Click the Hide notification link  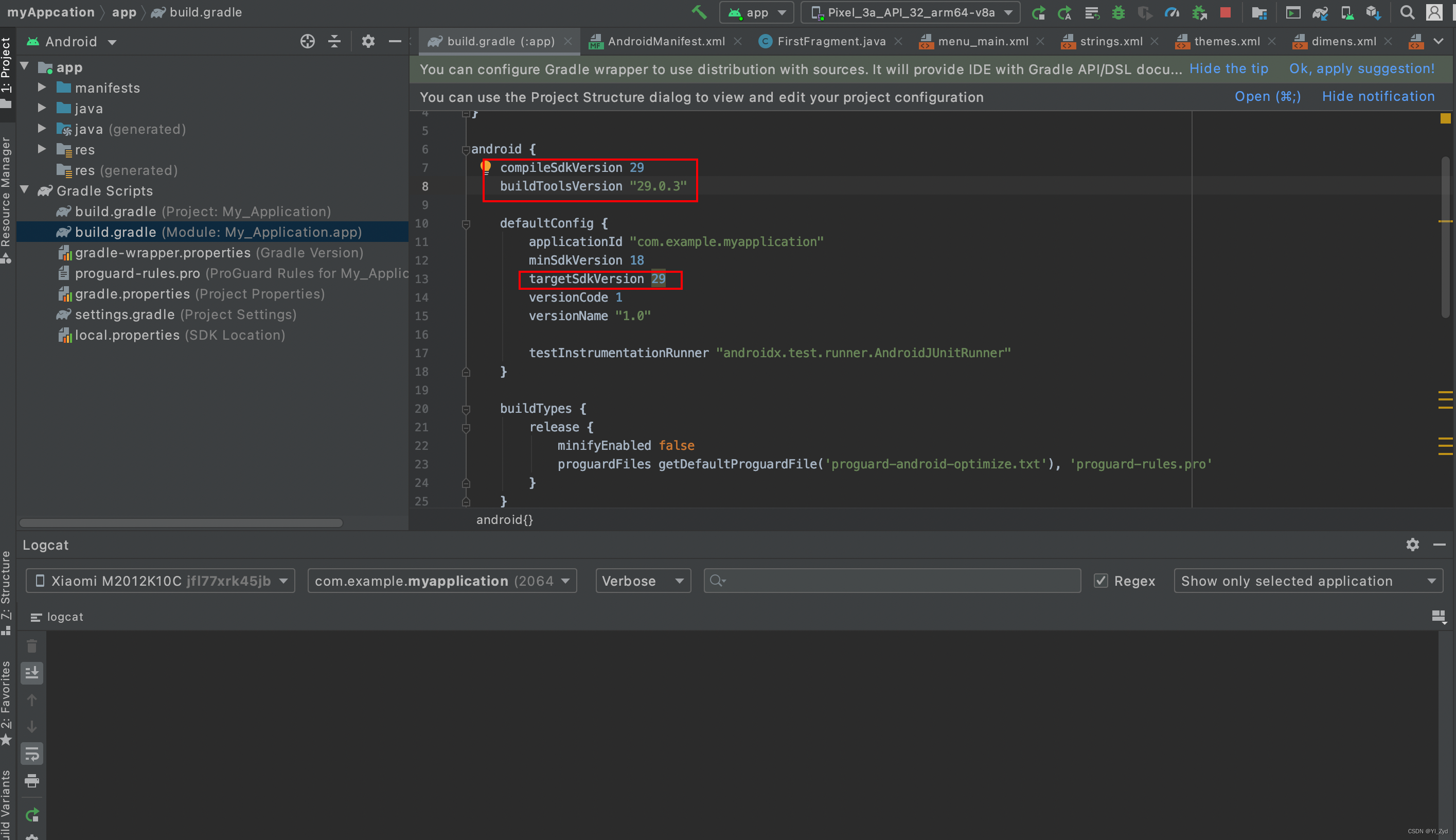click(1378, 96)
